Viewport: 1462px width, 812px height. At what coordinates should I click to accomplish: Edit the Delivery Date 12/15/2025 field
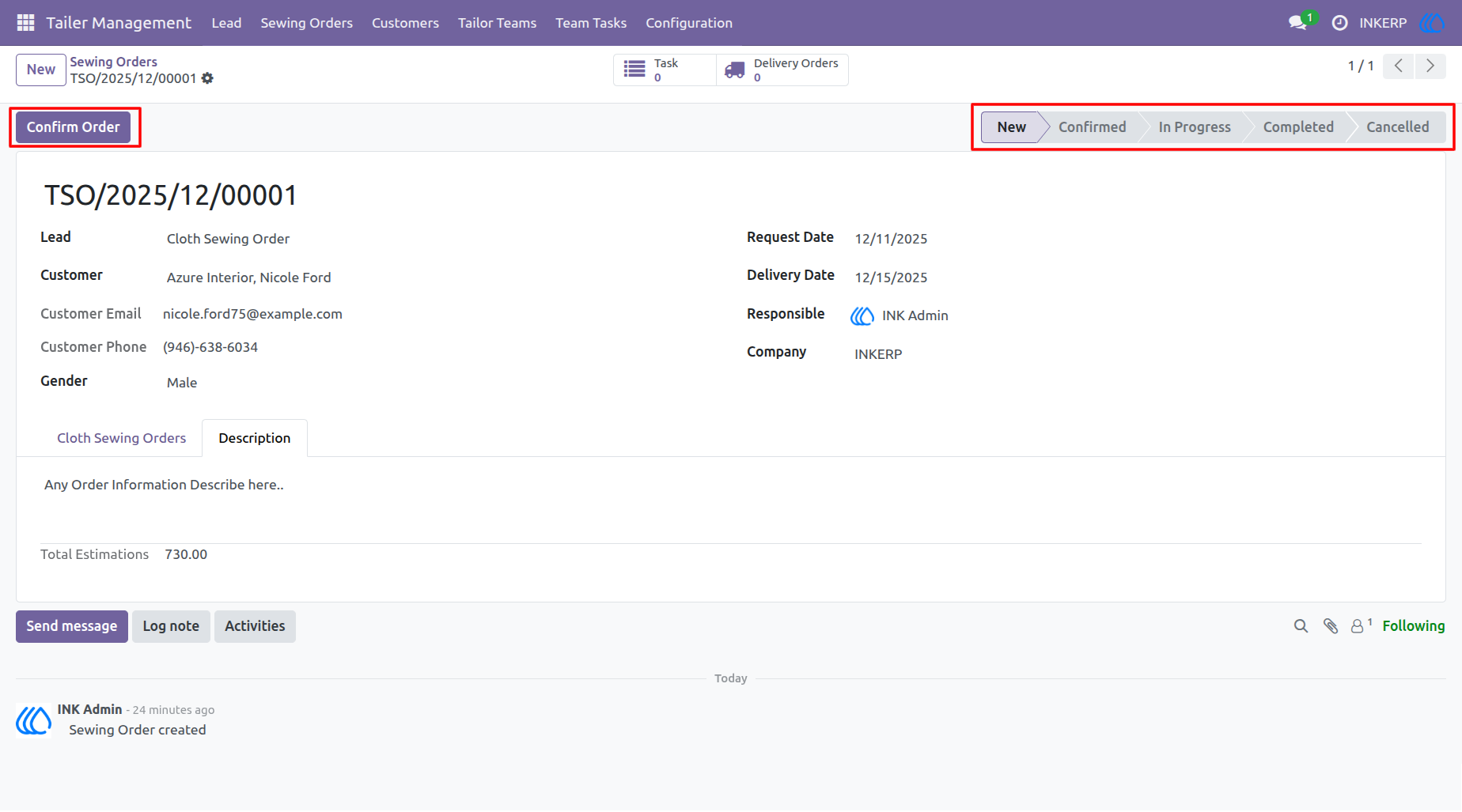coord(891,278)
